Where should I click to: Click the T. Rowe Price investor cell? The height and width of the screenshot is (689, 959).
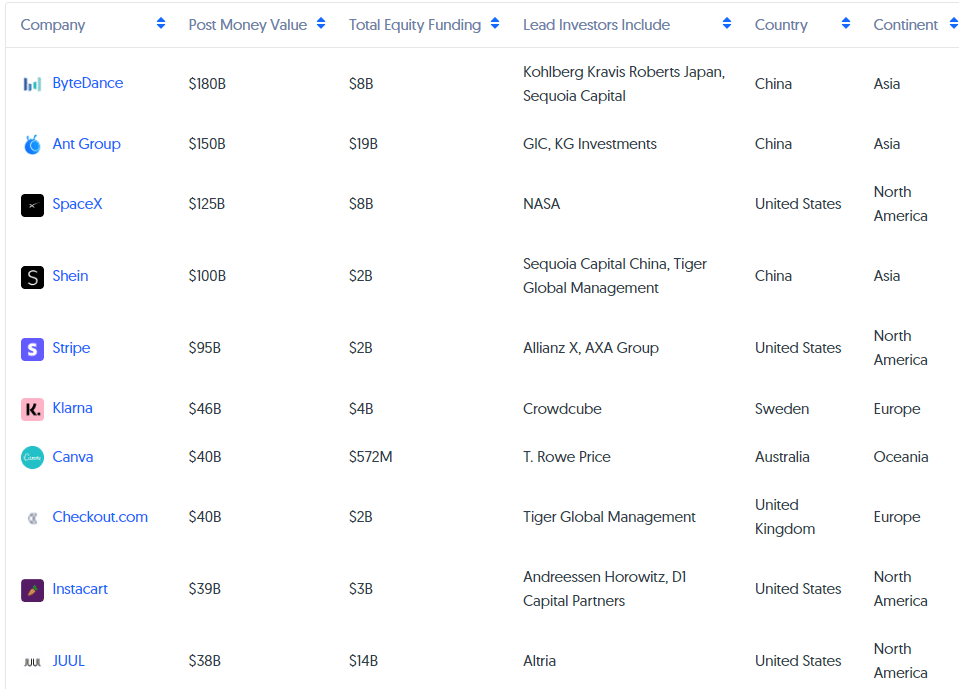[x=566, y=457]
